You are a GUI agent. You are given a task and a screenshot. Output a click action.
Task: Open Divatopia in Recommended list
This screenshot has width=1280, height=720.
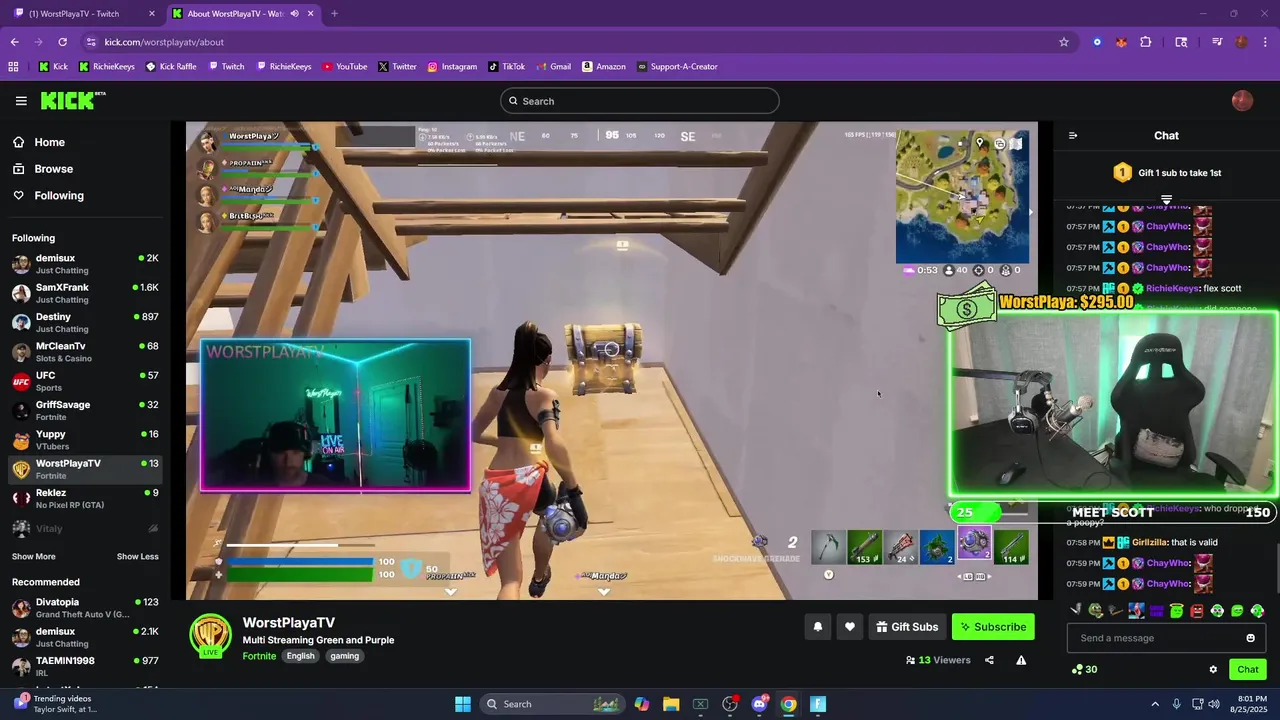85,608
